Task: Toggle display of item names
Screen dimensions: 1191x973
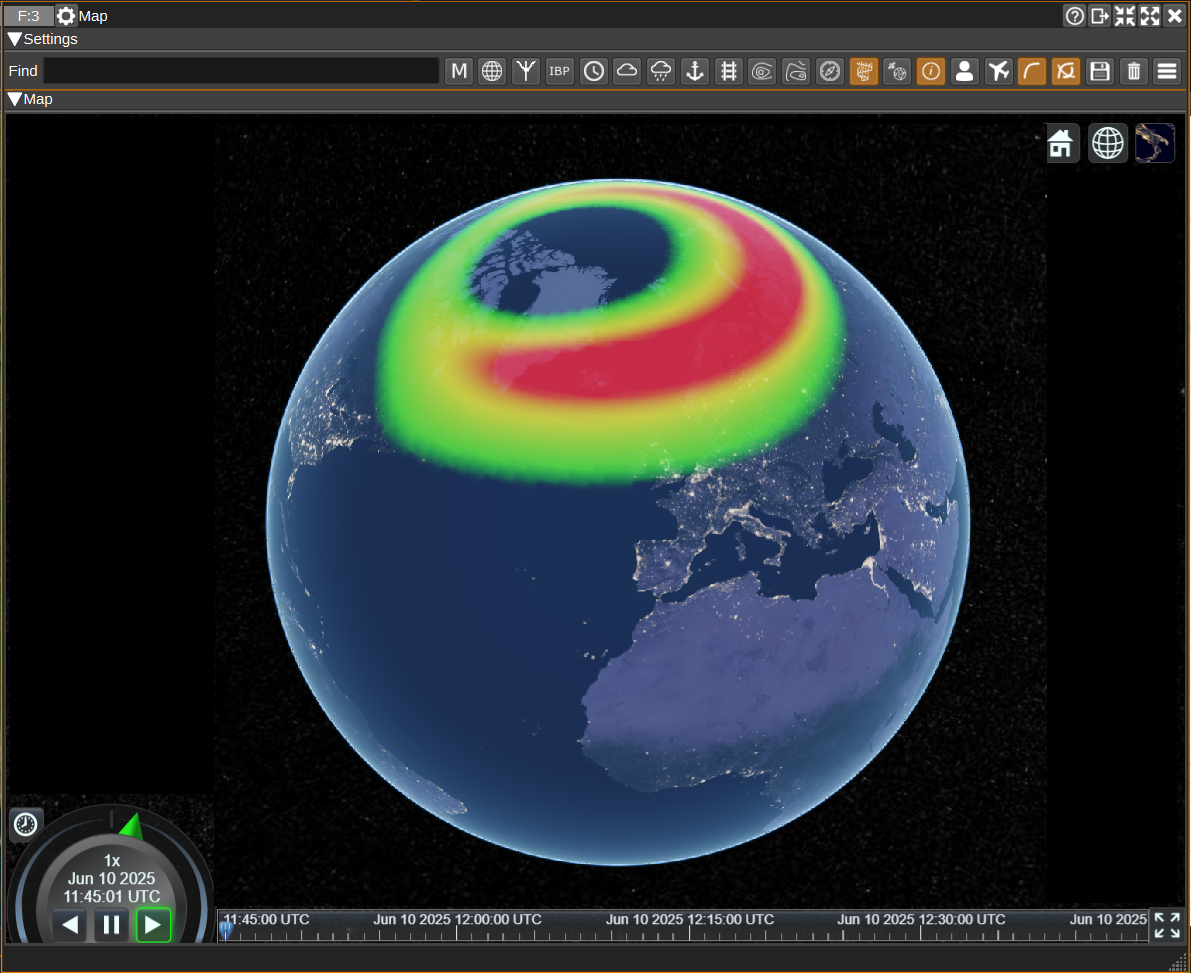Action: click(931, 71)
